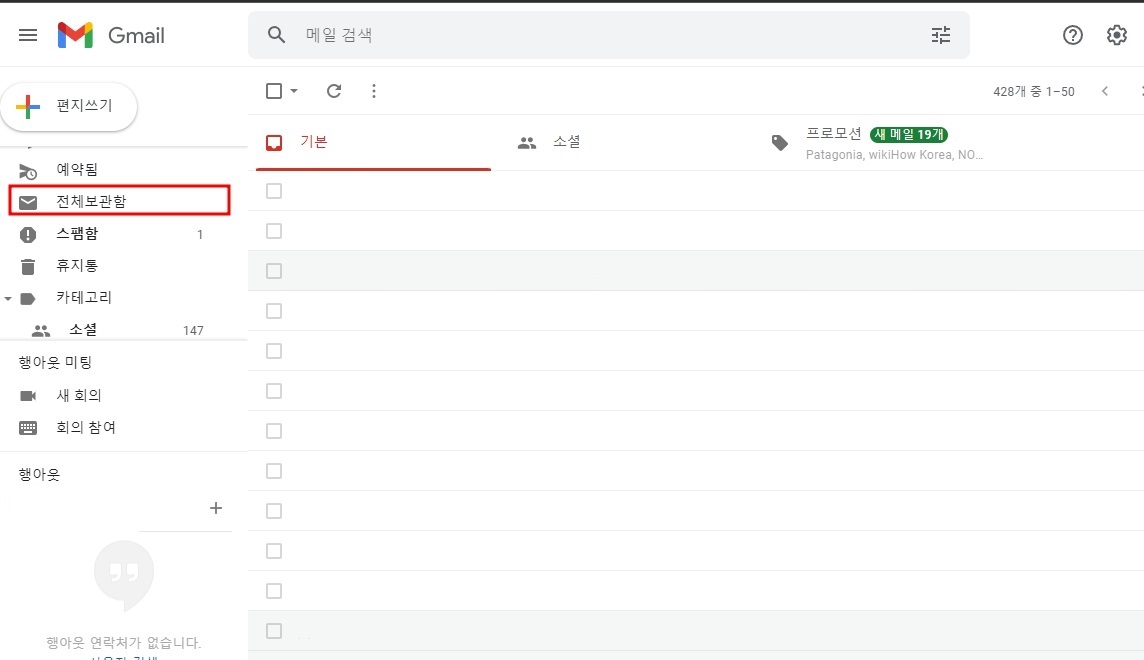
Task: Refresh the inbox mail list
Action: tap(334, 90)
